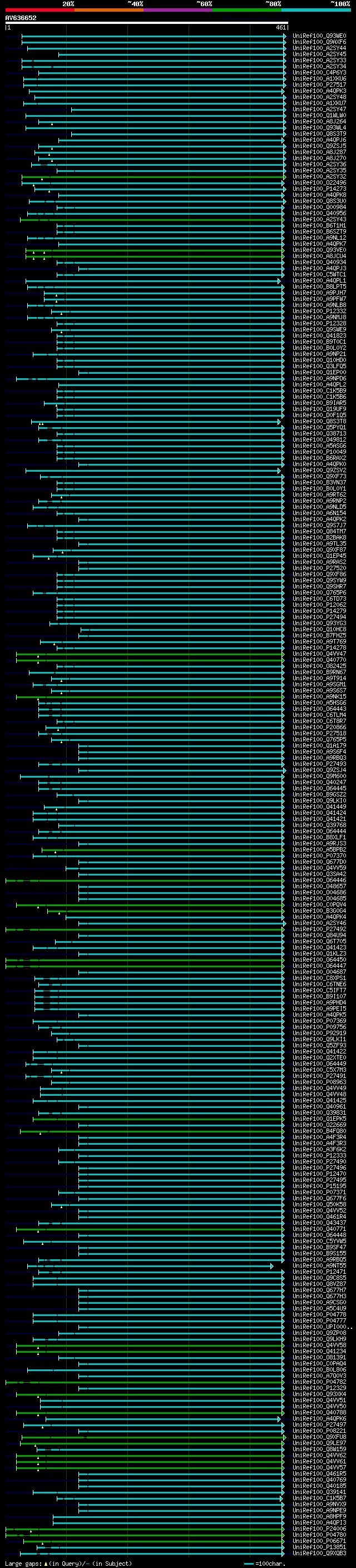Click hit label UniRef100_C5WTC1
The width and height of the screenshot is (356, 1568).
tap(319, 275)
